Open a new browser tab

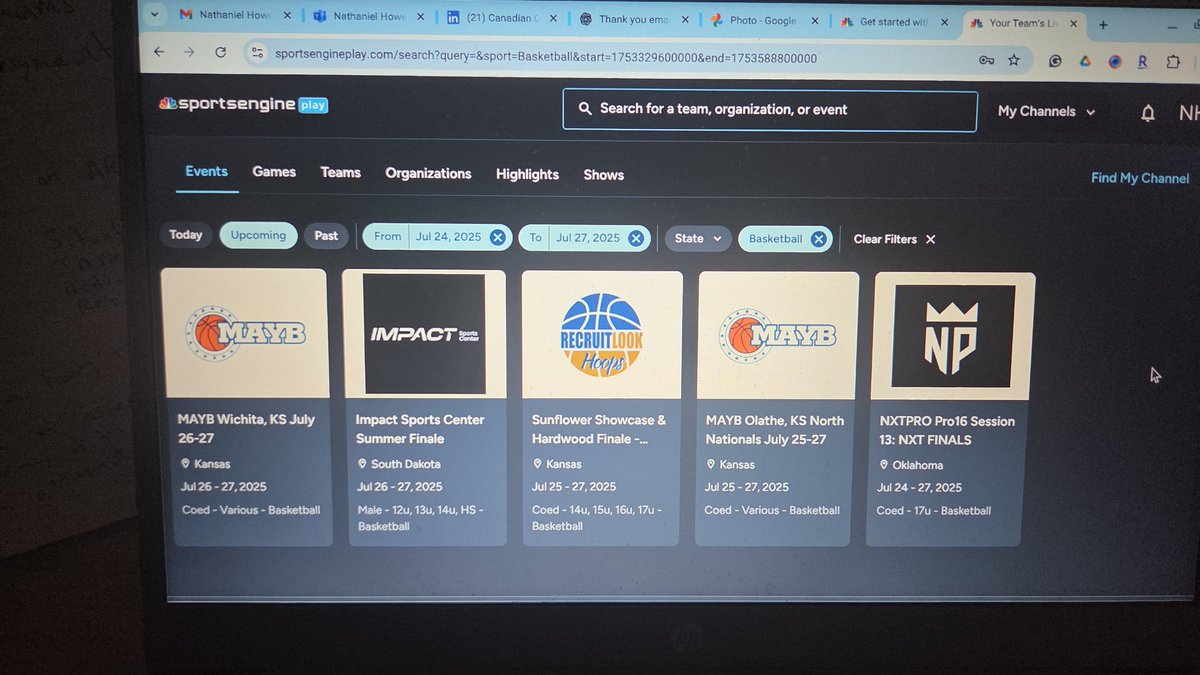click(x=1103, y=25)
